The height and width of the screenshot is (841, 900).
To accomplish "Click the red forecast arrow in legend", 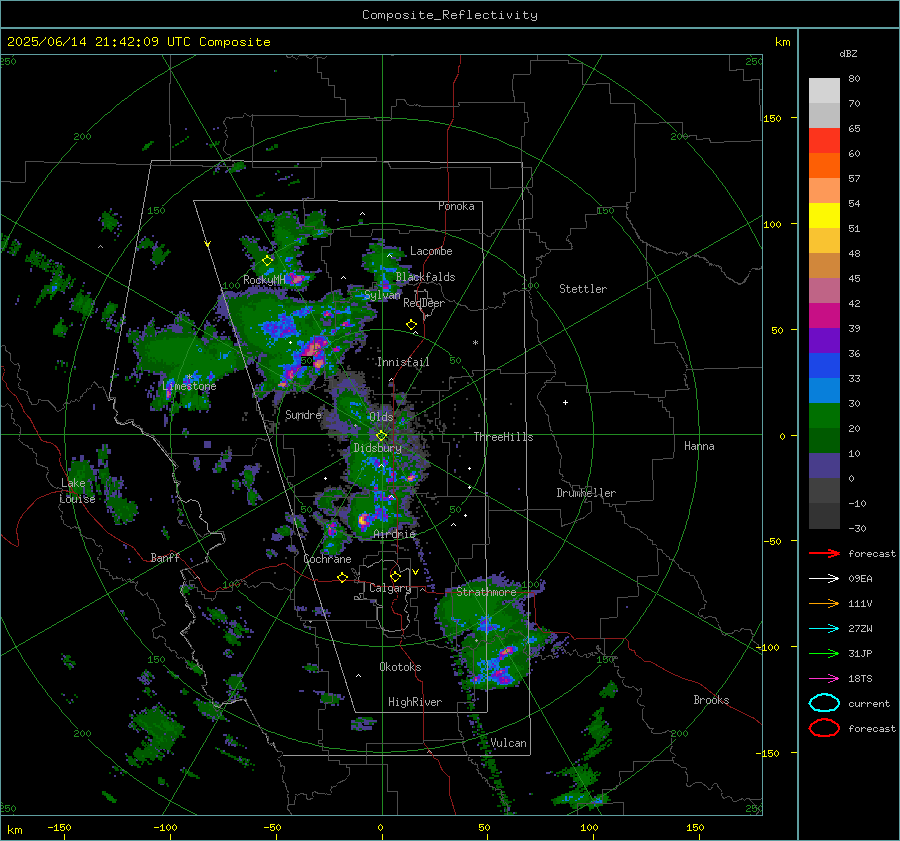I will (x=824, y=553).
